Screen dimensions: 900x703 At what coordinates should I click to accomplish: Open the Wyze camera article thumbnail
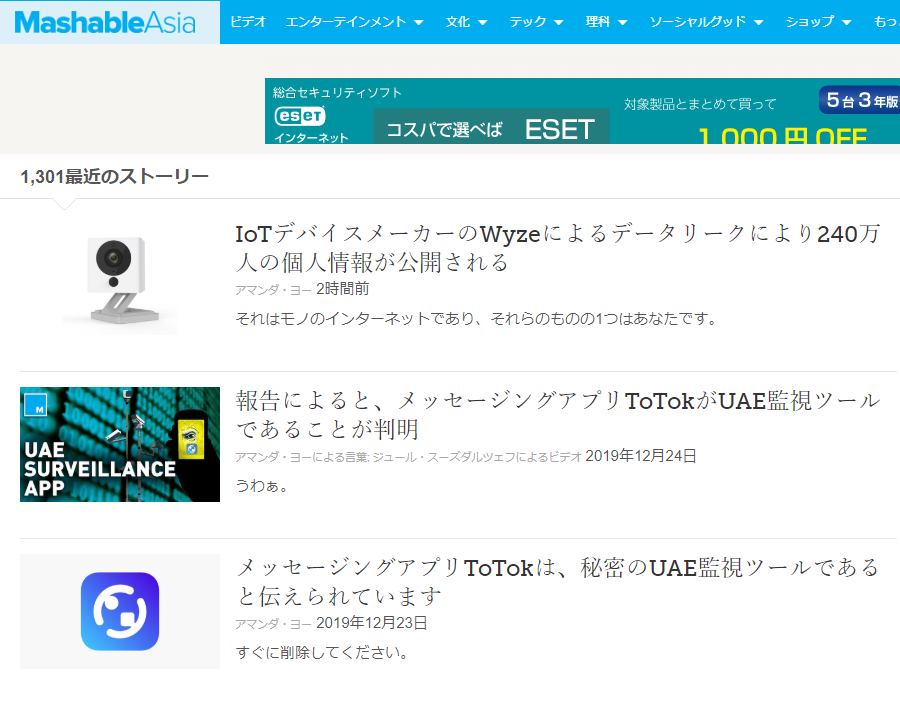[x=119, y=278]
